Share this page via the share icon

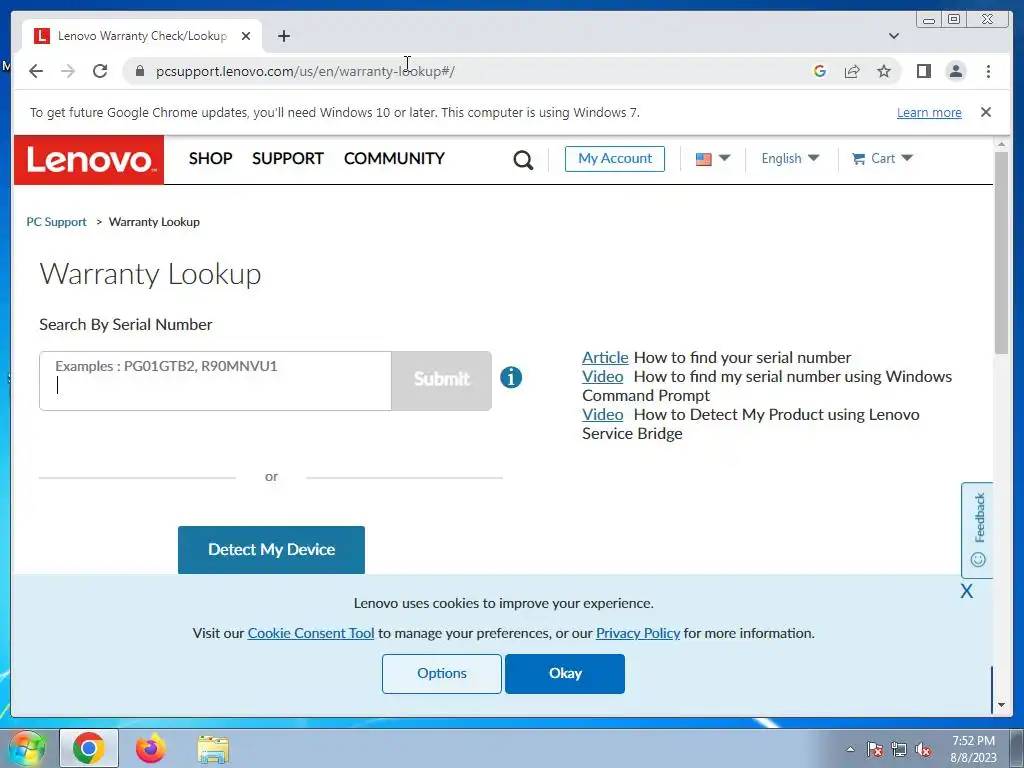point(852,71)
